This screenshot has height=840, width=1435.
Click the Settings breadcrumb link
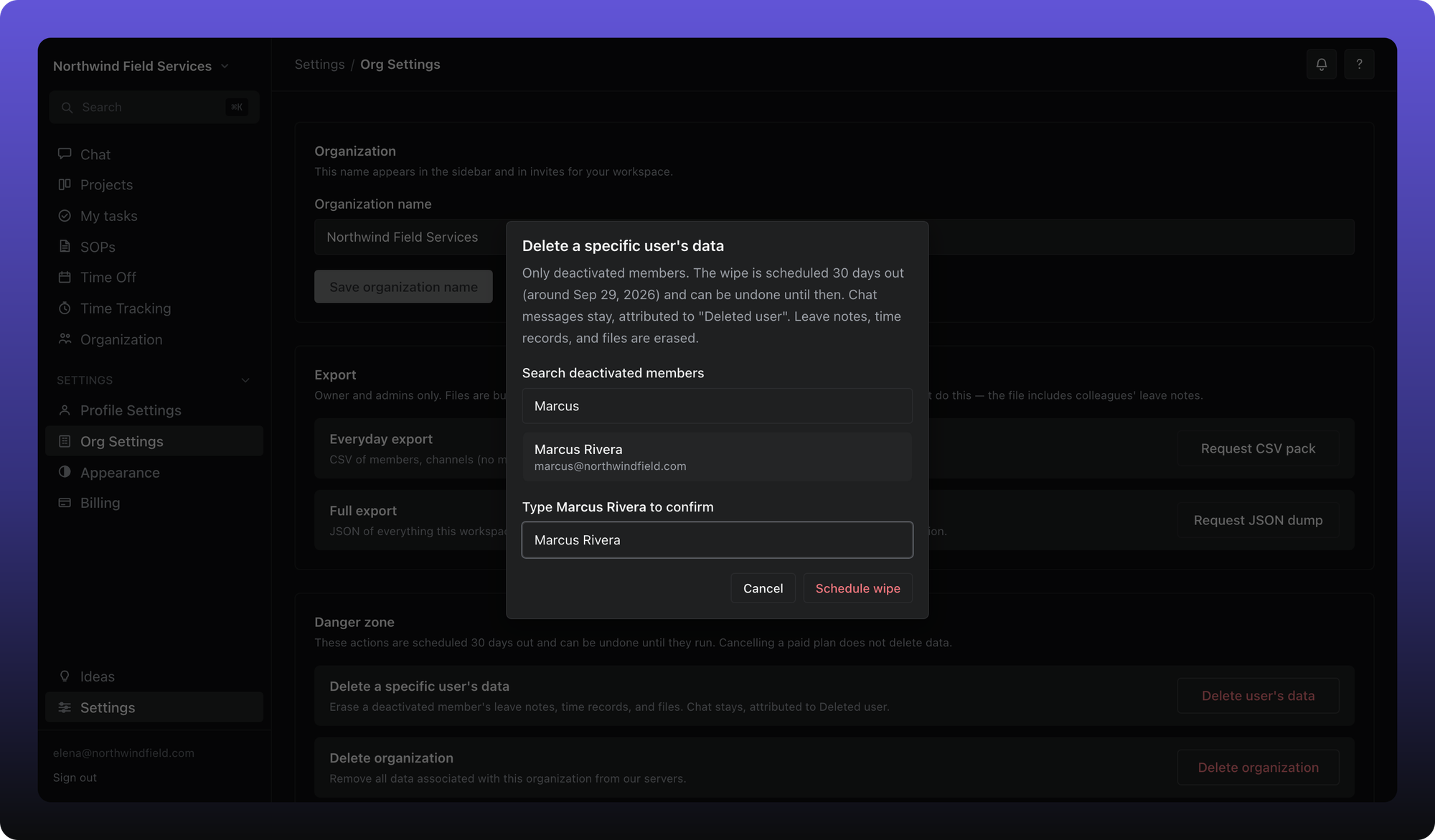[319, 65]
